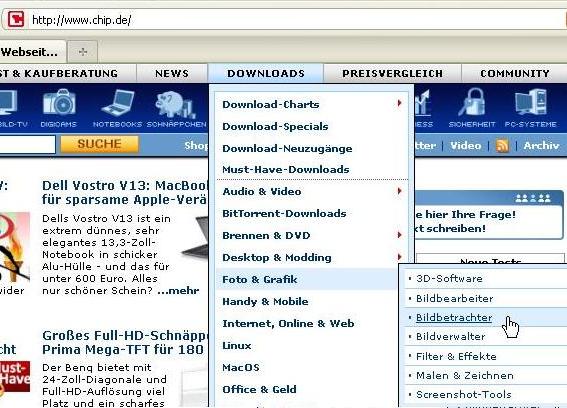Select Office & Geld menu entry
The width and height of the screenshot is (567, 408).
pos(259,390)
